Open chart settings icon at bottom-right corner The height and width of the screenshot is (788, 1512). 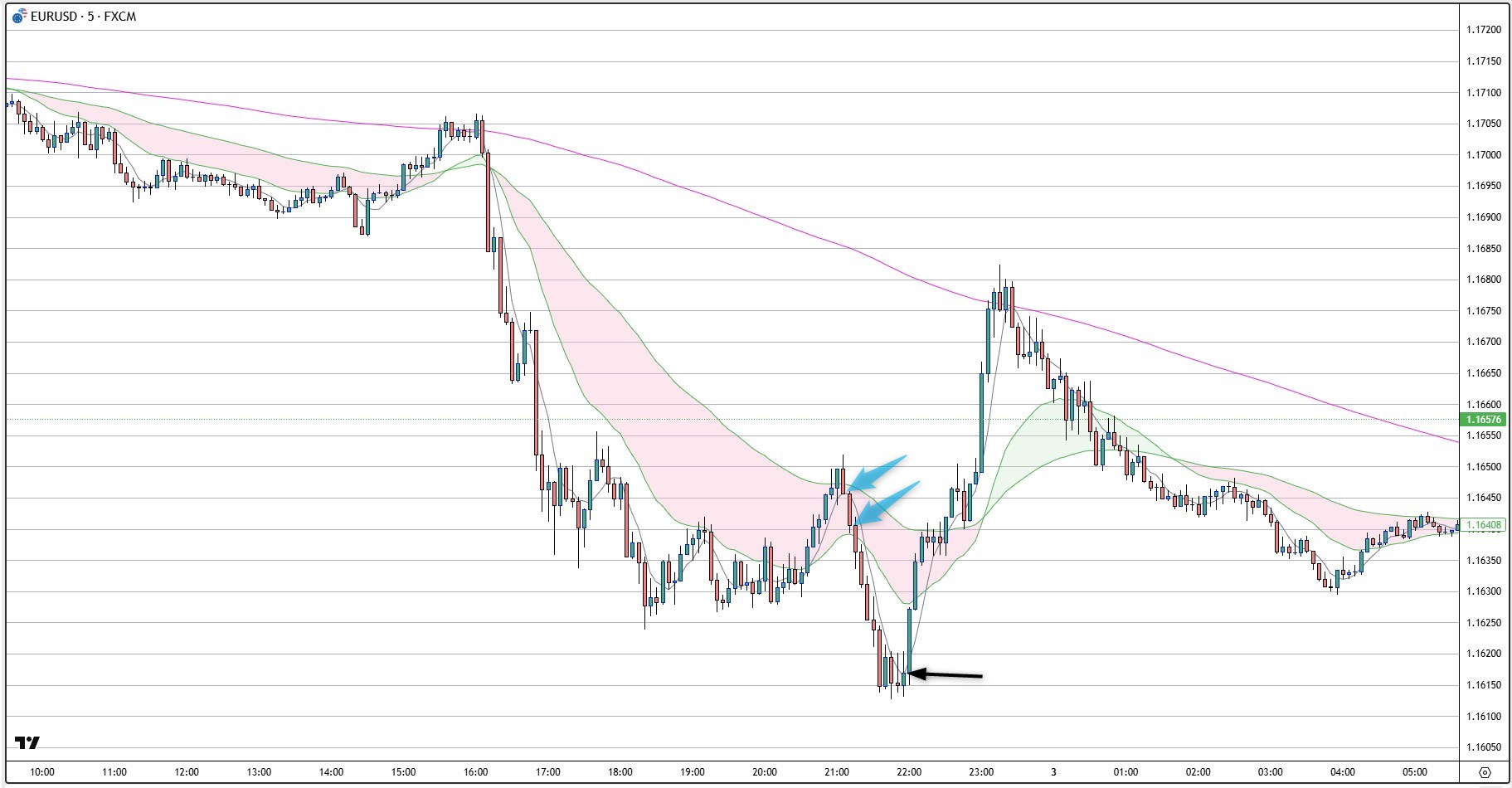[1485, 772]
